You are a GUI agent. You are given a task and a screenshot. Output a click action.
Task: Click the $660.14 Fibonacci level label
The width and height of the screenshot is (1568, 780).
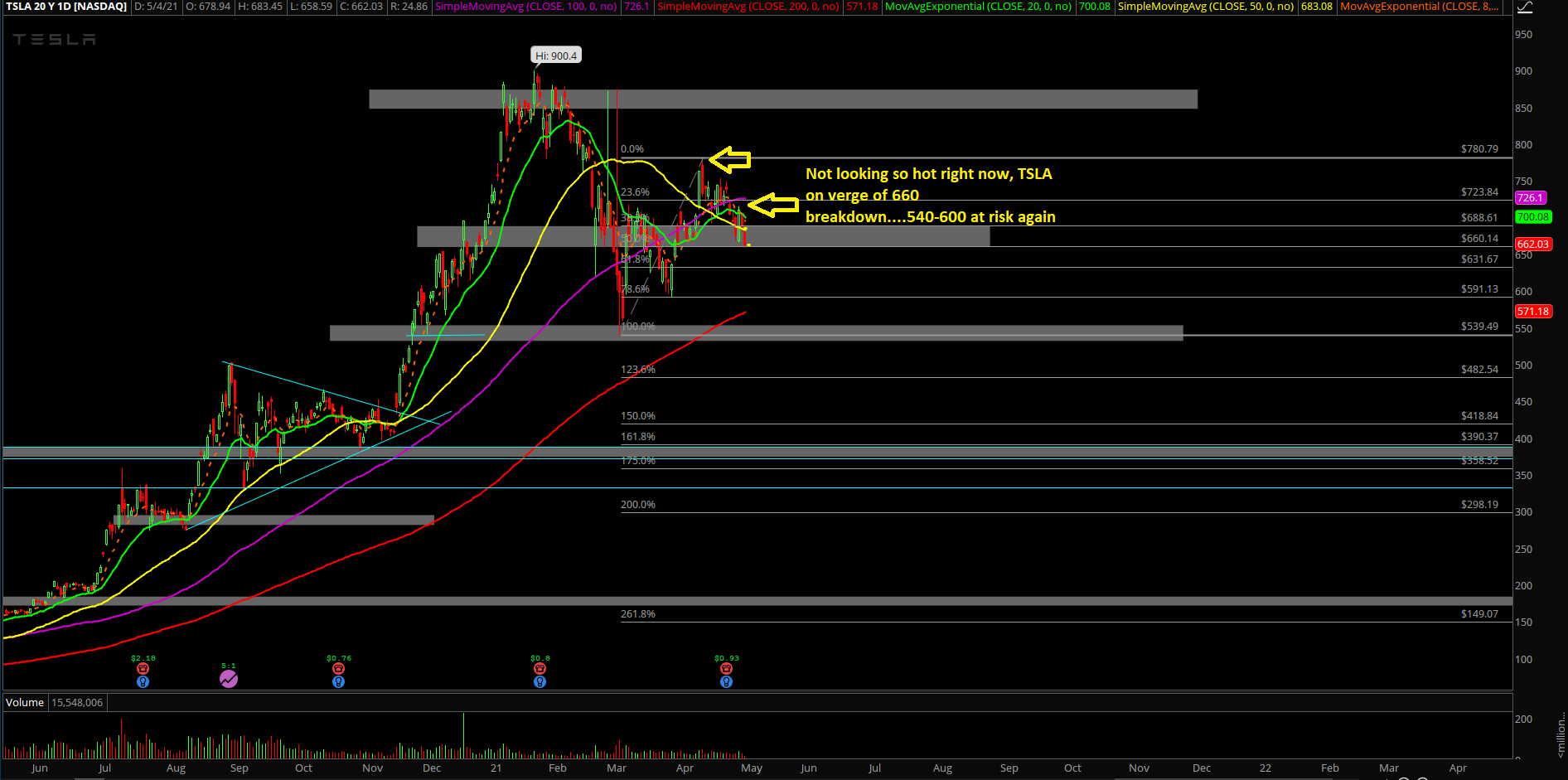point(1479,239)
